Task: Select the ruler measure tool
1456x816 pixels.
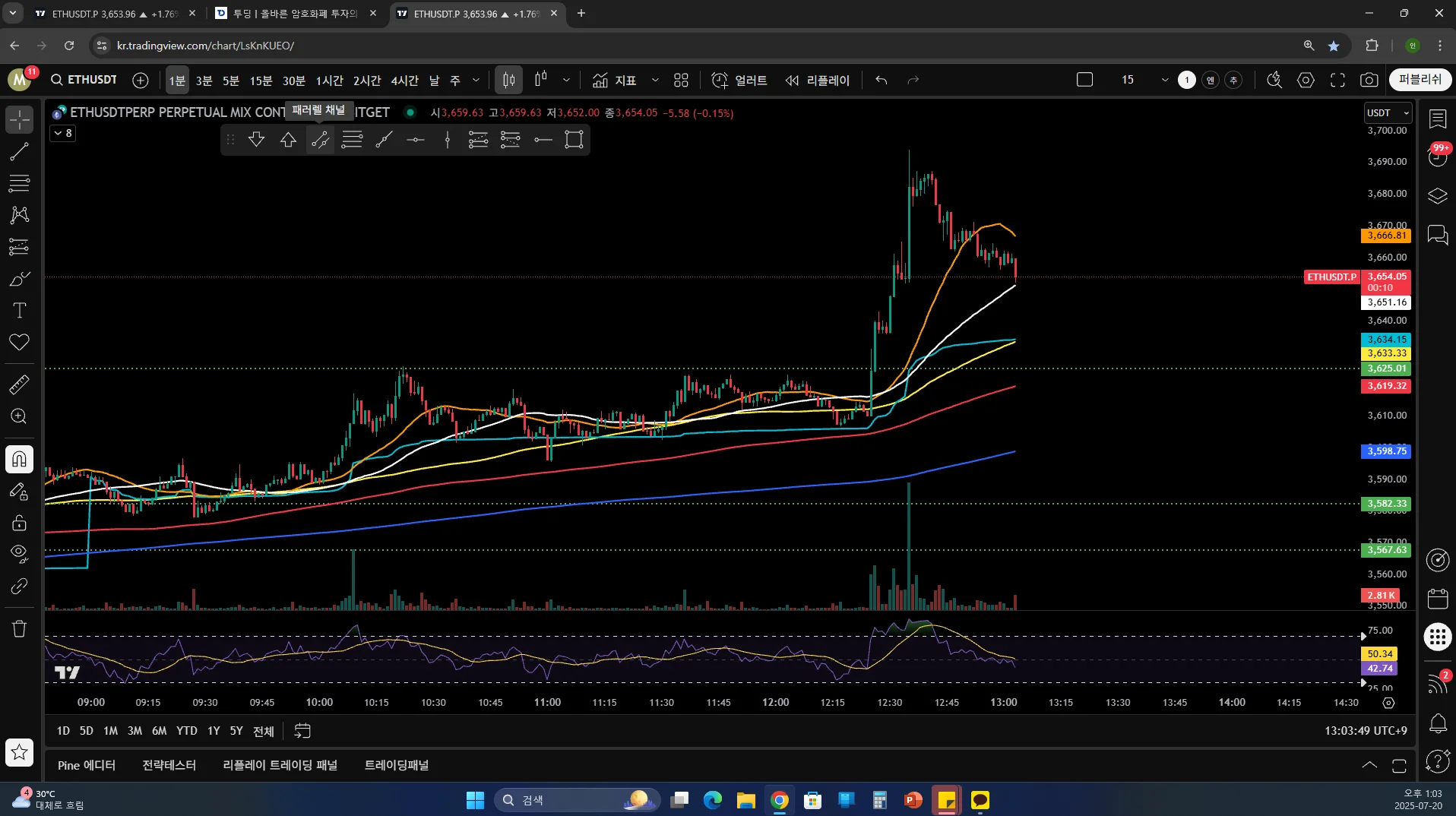Action: coord(19,384)
